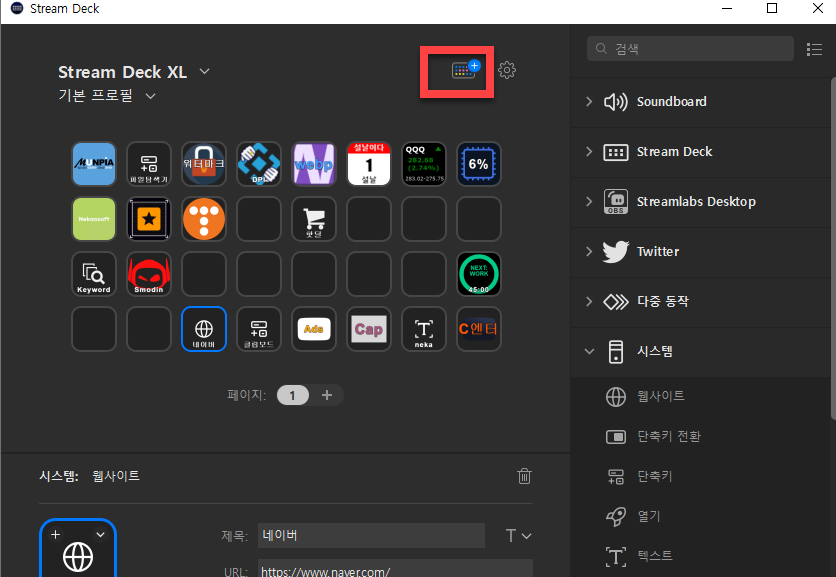
Task: Click the actions list scrollbar
Action: pos(833,249)
